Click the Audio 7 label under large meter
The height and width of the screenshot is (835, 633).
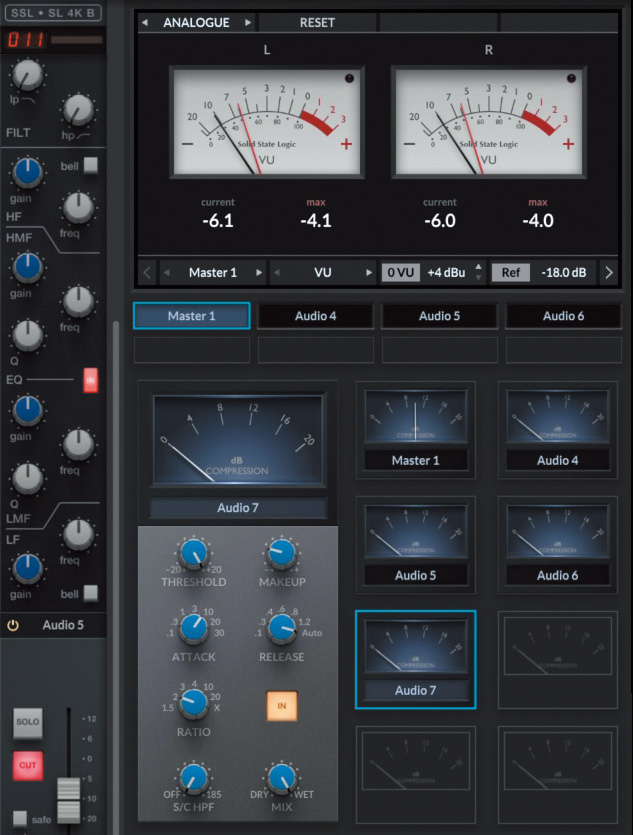pos(238,508)
